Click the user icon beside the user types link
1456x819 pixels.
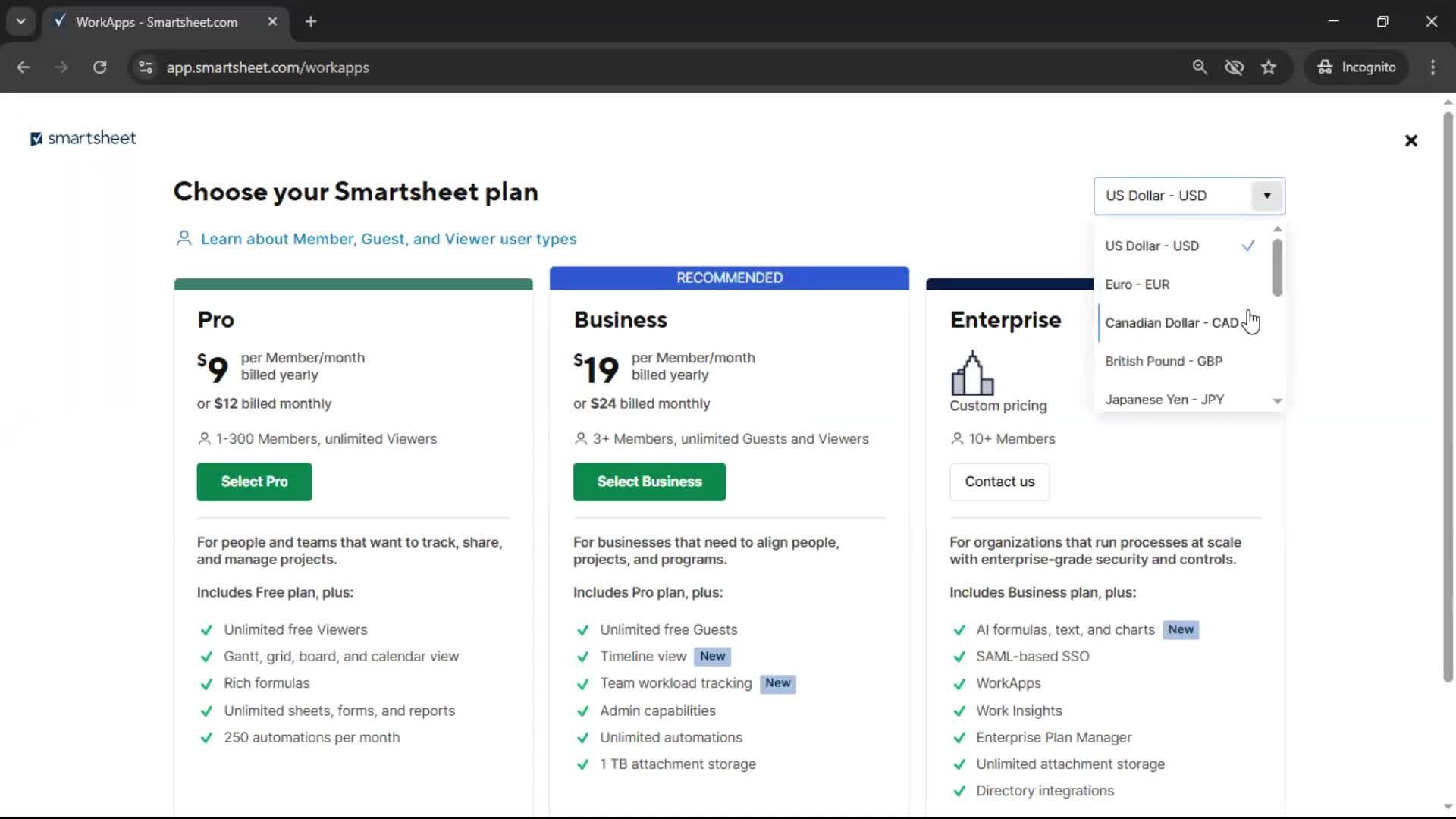click(183, 238)
